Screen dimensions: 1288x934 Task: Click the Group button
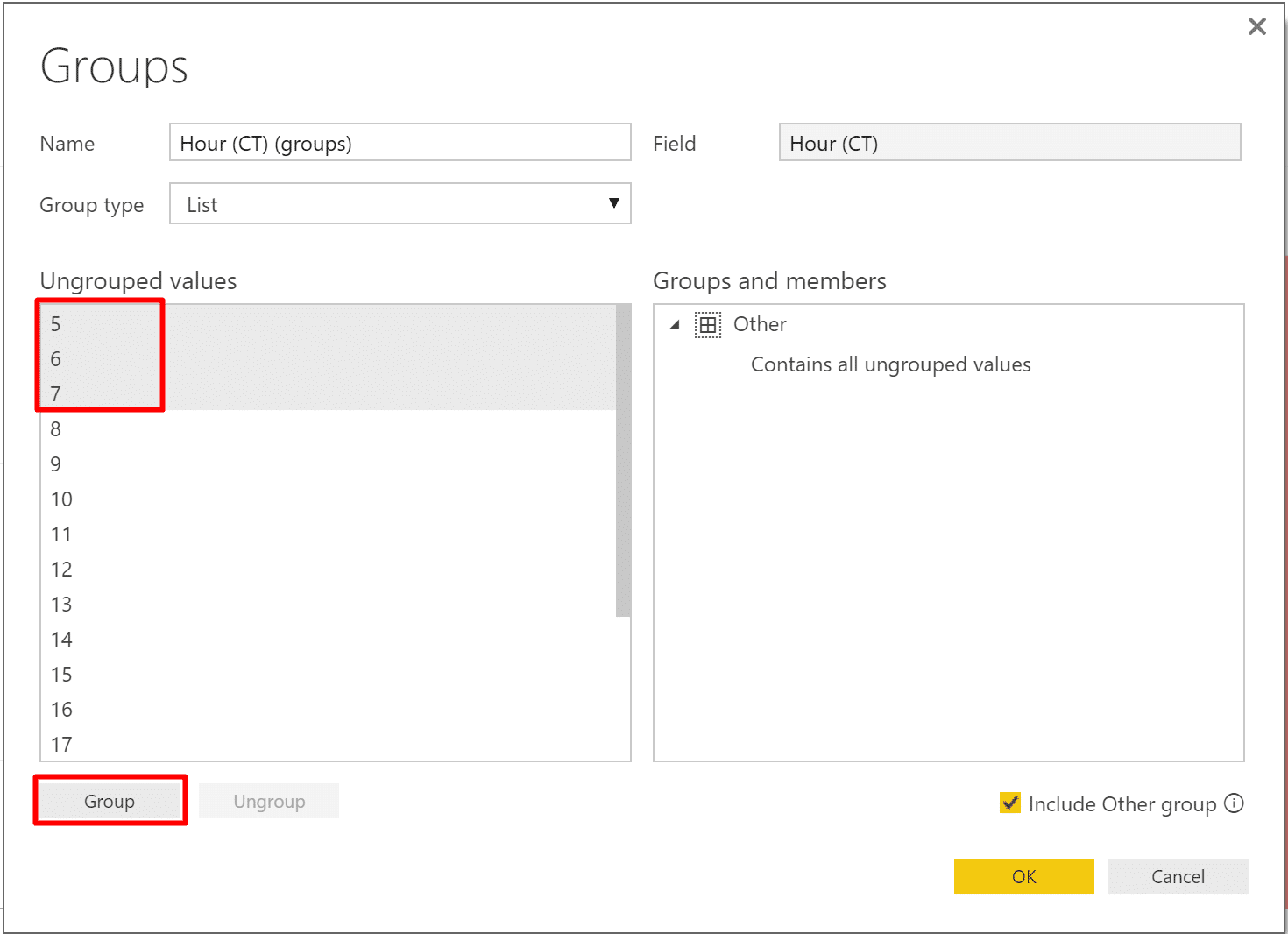tap(110, 801)
